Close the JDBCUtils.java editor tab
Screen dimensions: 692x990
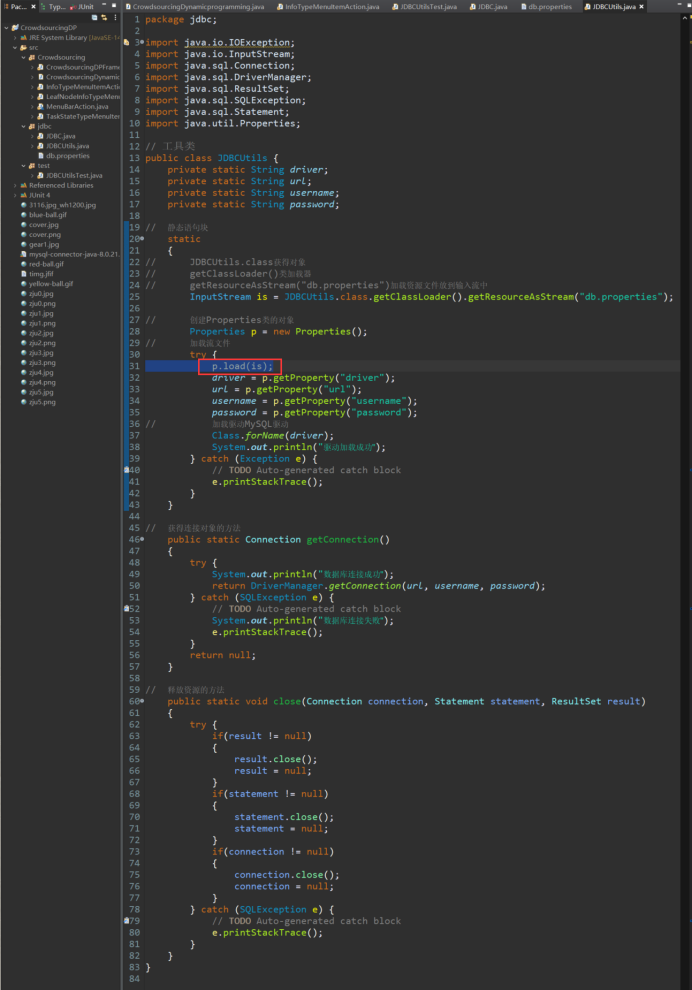click(641, 7)
